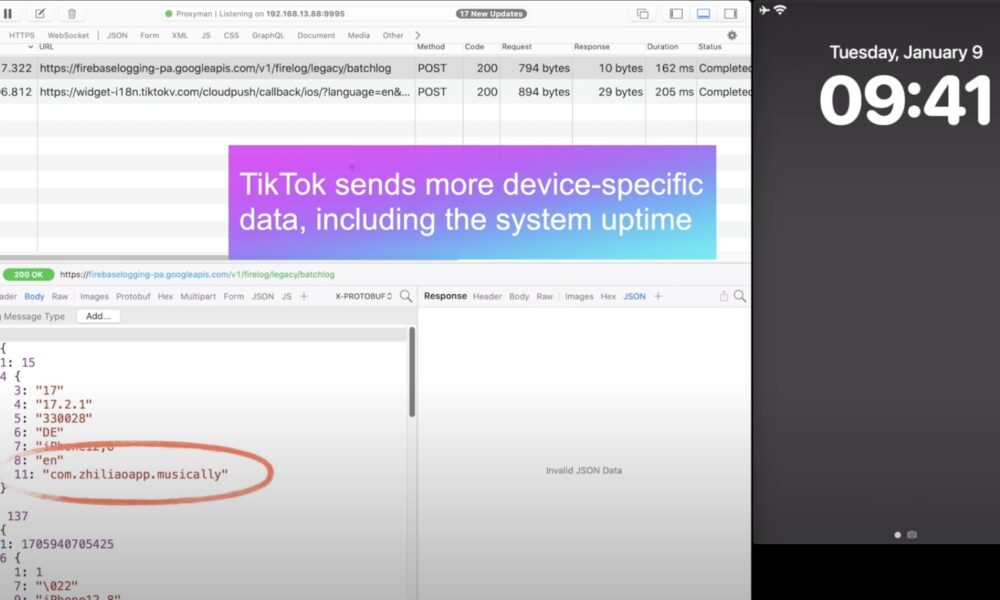Expand more filters with the chevron arrow

tap(418, 35)
